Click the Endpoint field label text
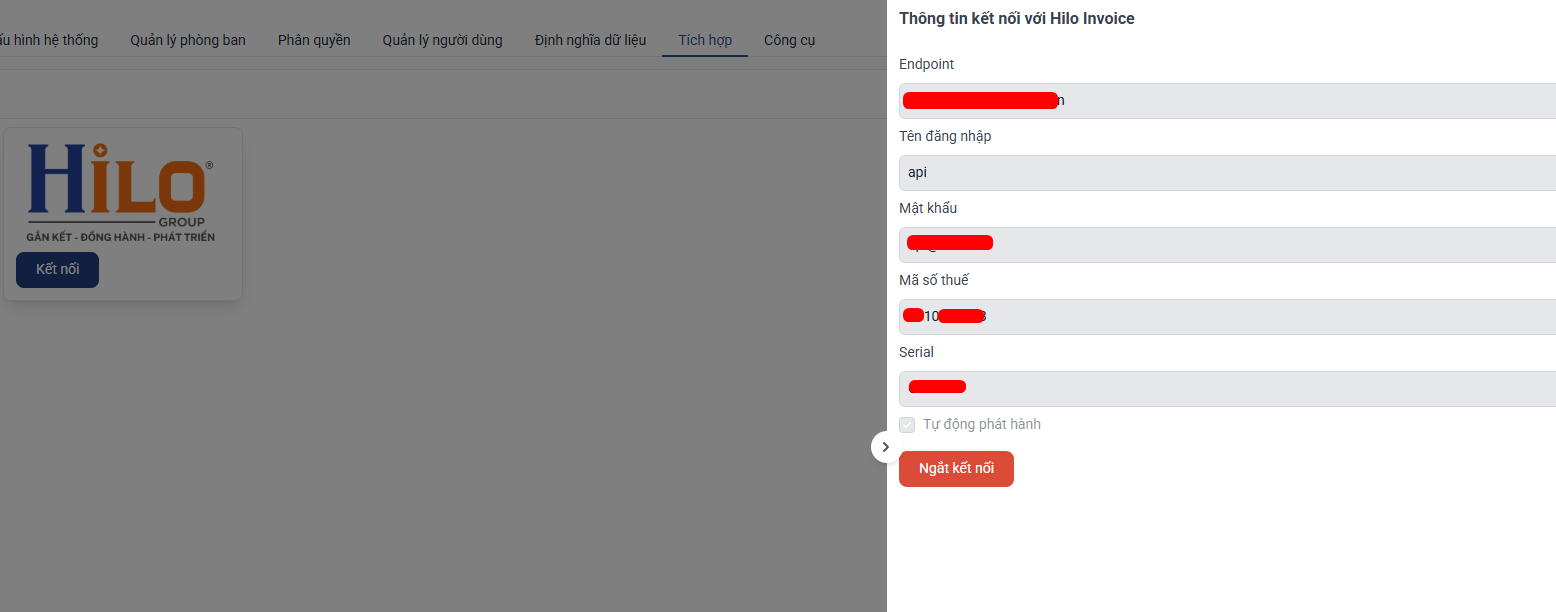Image resolution: width=1556 pixels, height=612 pixels. click(926, 64)
